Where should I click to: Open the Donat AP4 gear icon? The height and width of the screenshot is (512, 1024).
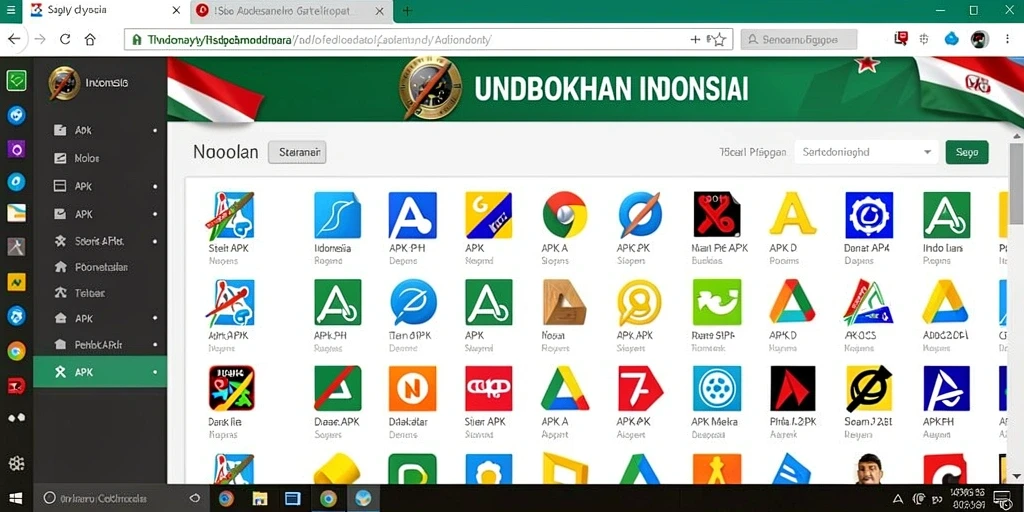(x=869, y=215)
